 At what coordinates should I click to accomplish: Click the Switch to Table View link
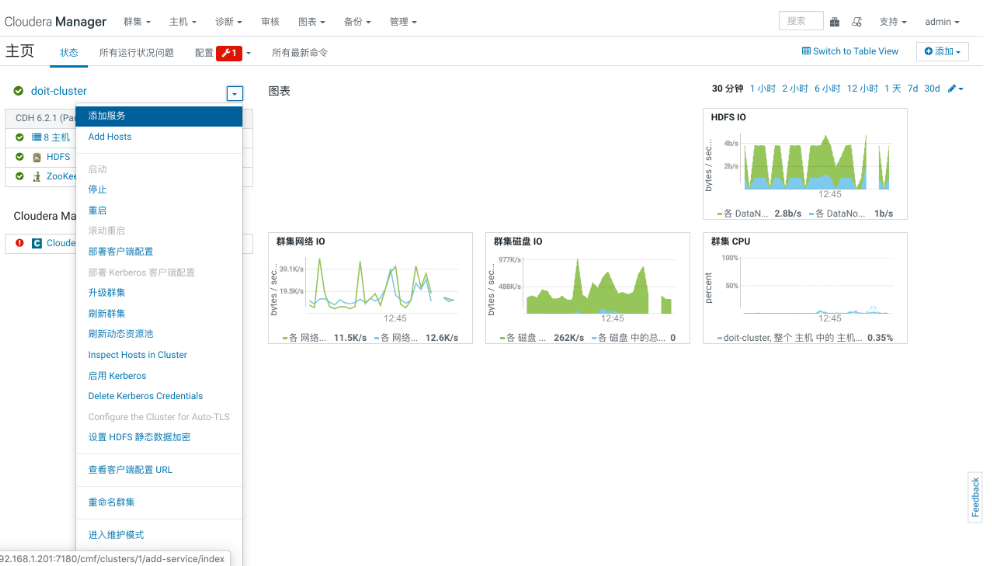click(850, 51)
